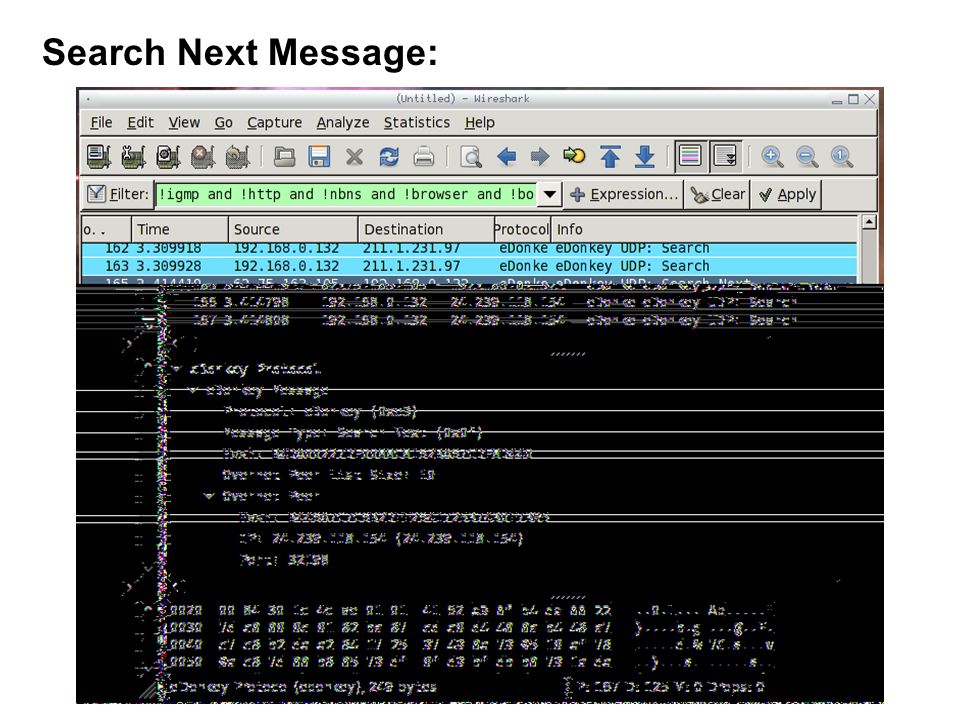The image size is (960, 720).
Task: Click the packet list scroll up arrow
Action: click(x=869, y=222)
